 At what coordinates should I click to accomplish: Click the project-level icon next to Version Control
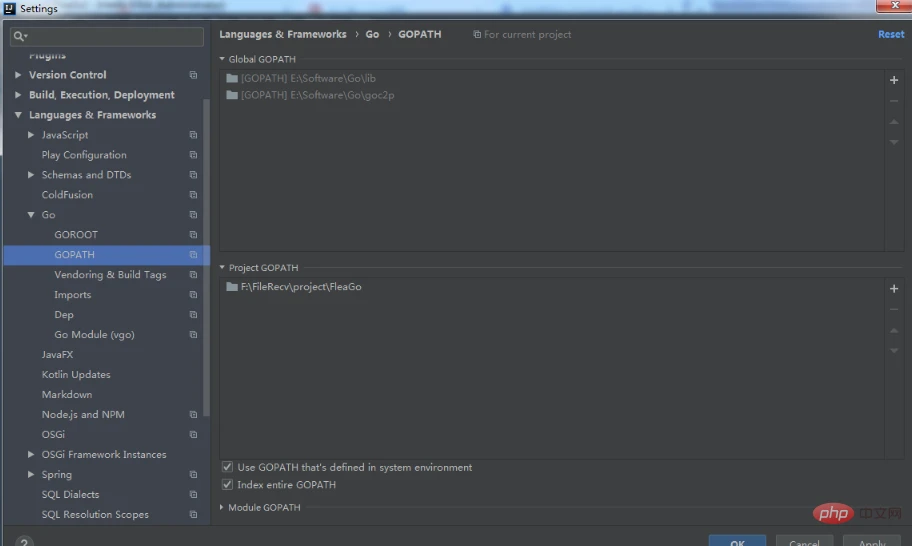click(193, 75)
